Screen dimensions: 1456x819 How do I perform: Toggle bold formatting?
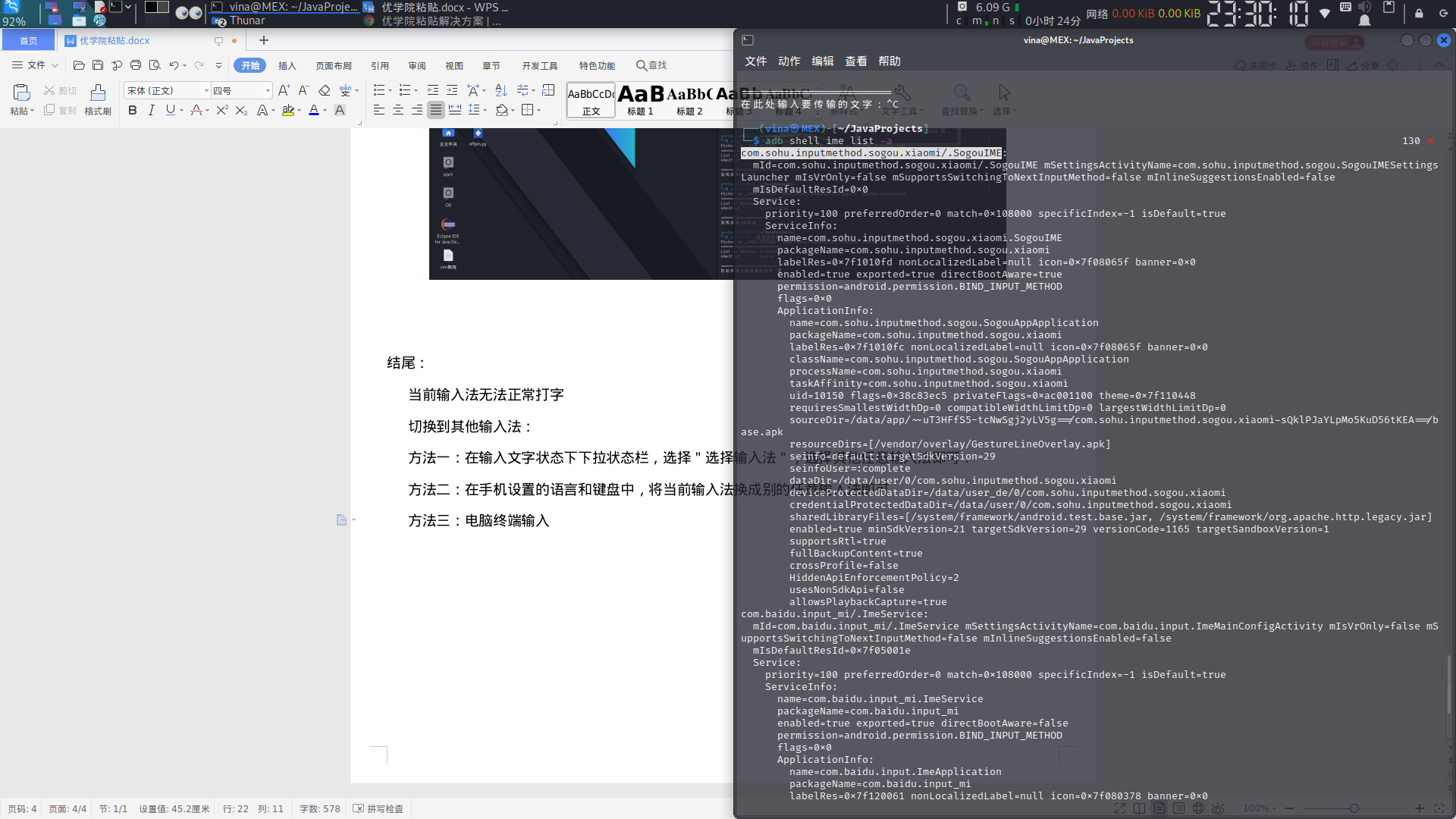click(133, 110)
